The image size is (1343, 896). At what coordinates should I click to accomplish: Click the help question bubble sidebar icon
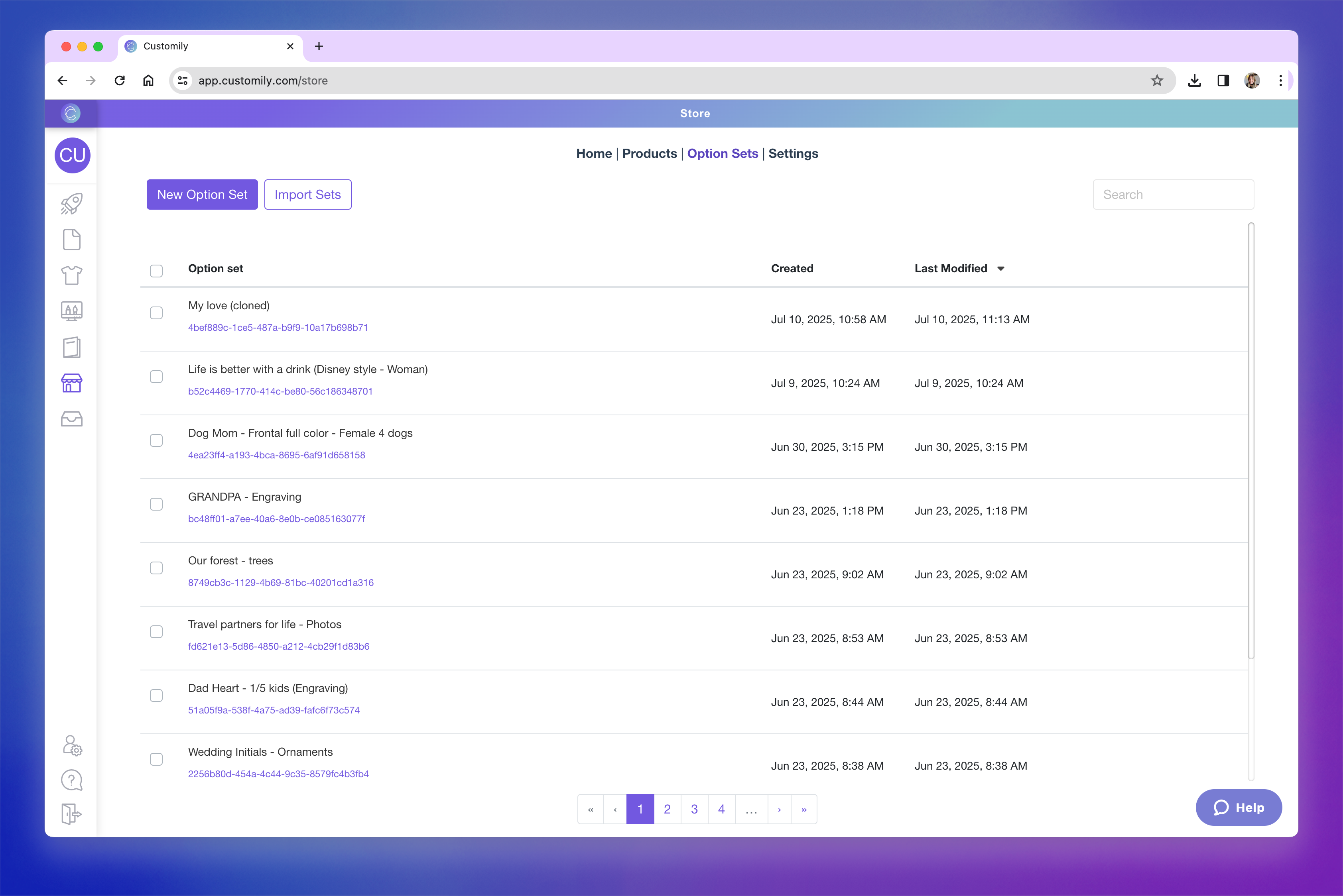[71, 780]
